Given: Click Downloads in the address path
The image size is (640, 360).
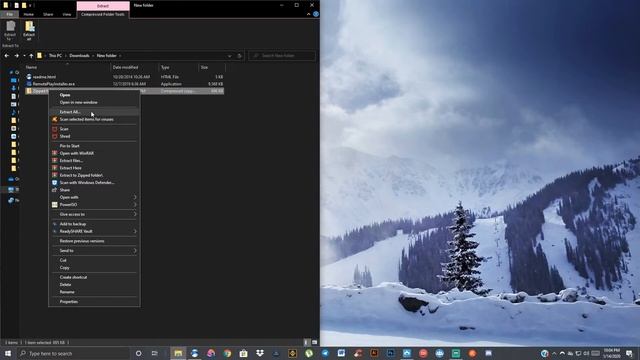Looking at the screenshot, I should pos(79,56).
